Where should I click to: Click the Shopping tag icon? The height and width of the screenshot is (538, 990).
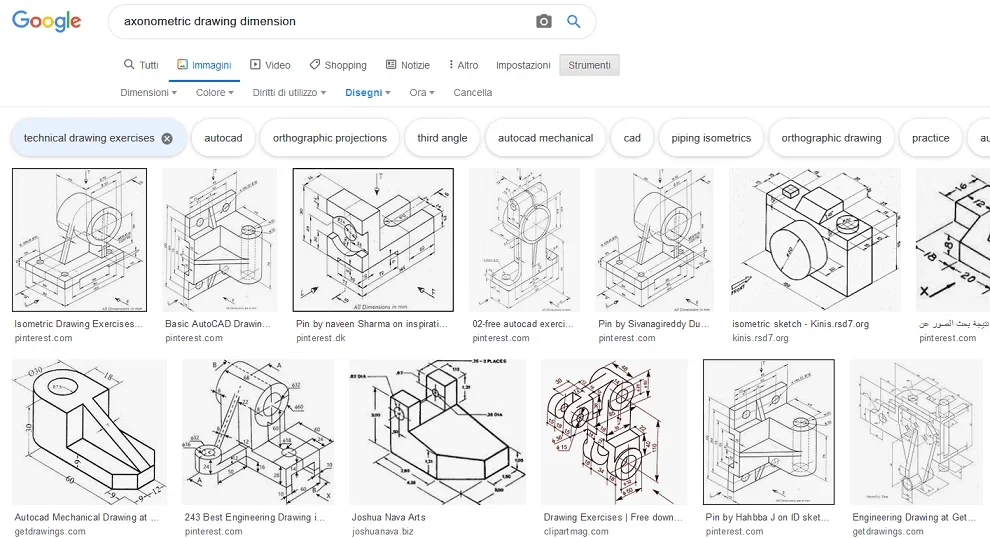click(314, 64)
